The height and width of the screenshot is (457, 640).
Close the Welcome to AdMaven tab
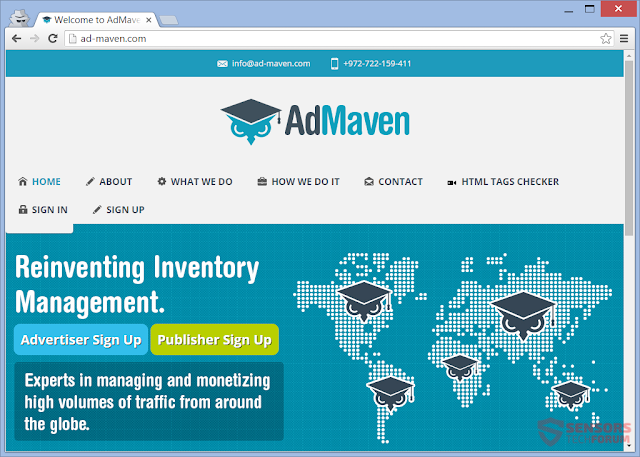point(149,20)
